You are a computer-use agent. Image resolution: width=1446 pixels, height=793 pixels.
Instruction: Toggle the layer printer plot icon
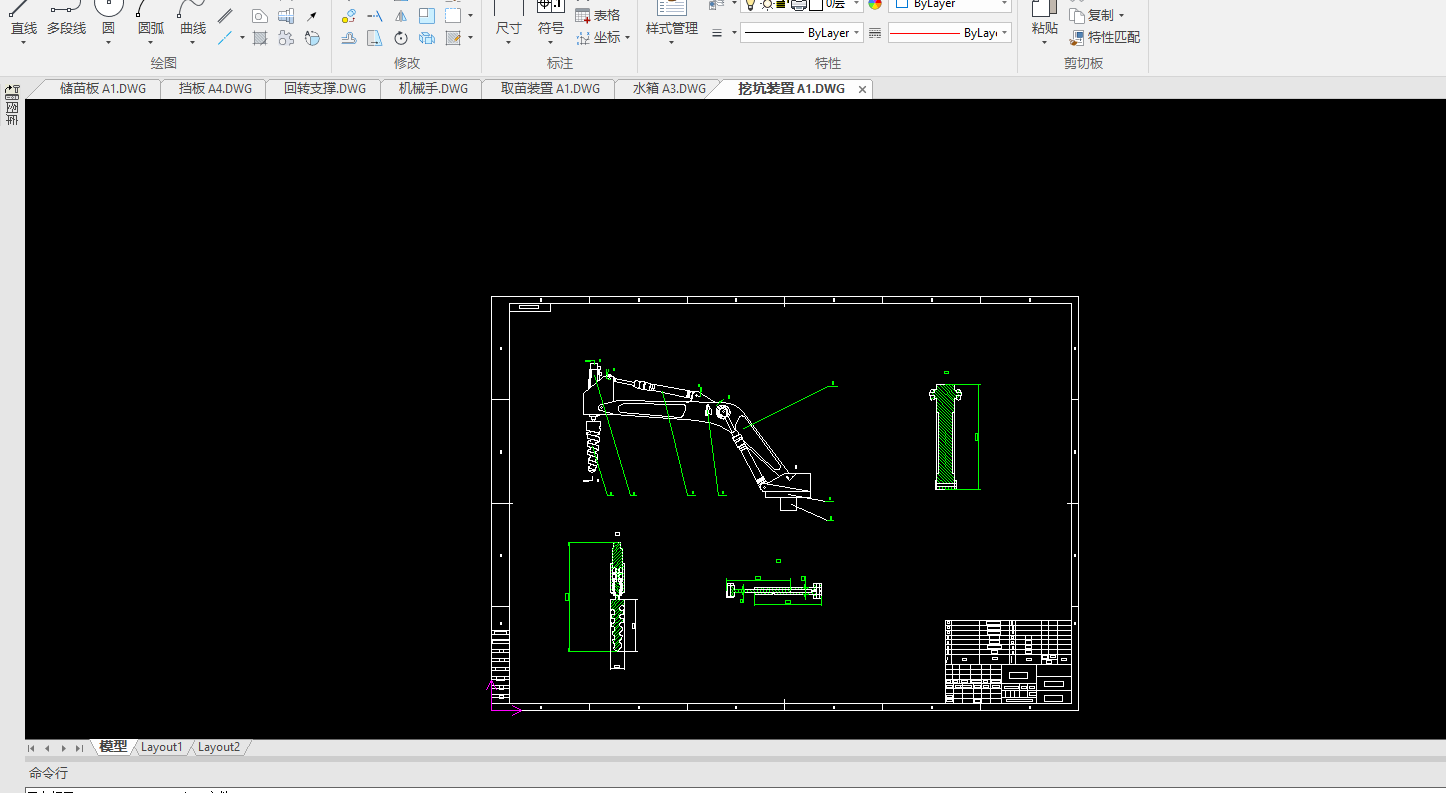(798, 4)
